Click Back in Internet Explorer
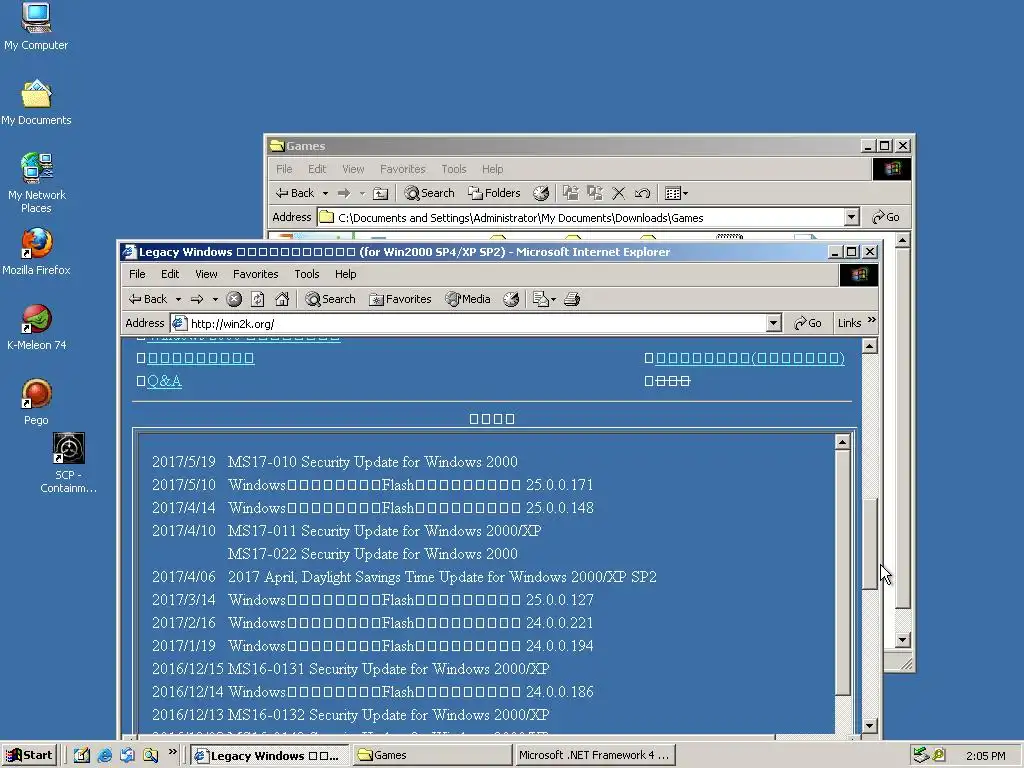The height and width of the screenshot is (768, 1024). click(x=148, y=299)
